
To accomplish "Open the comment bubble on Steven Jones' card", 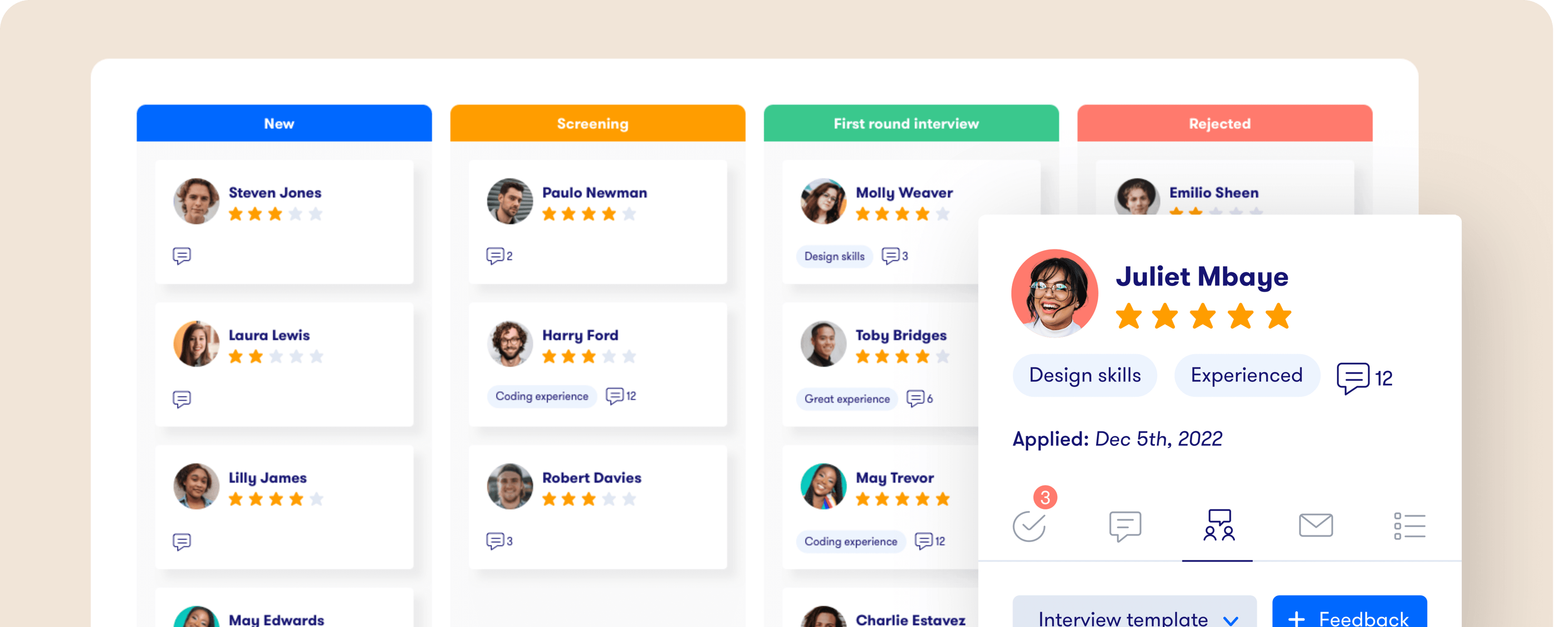I will click(x=182, y=256).
